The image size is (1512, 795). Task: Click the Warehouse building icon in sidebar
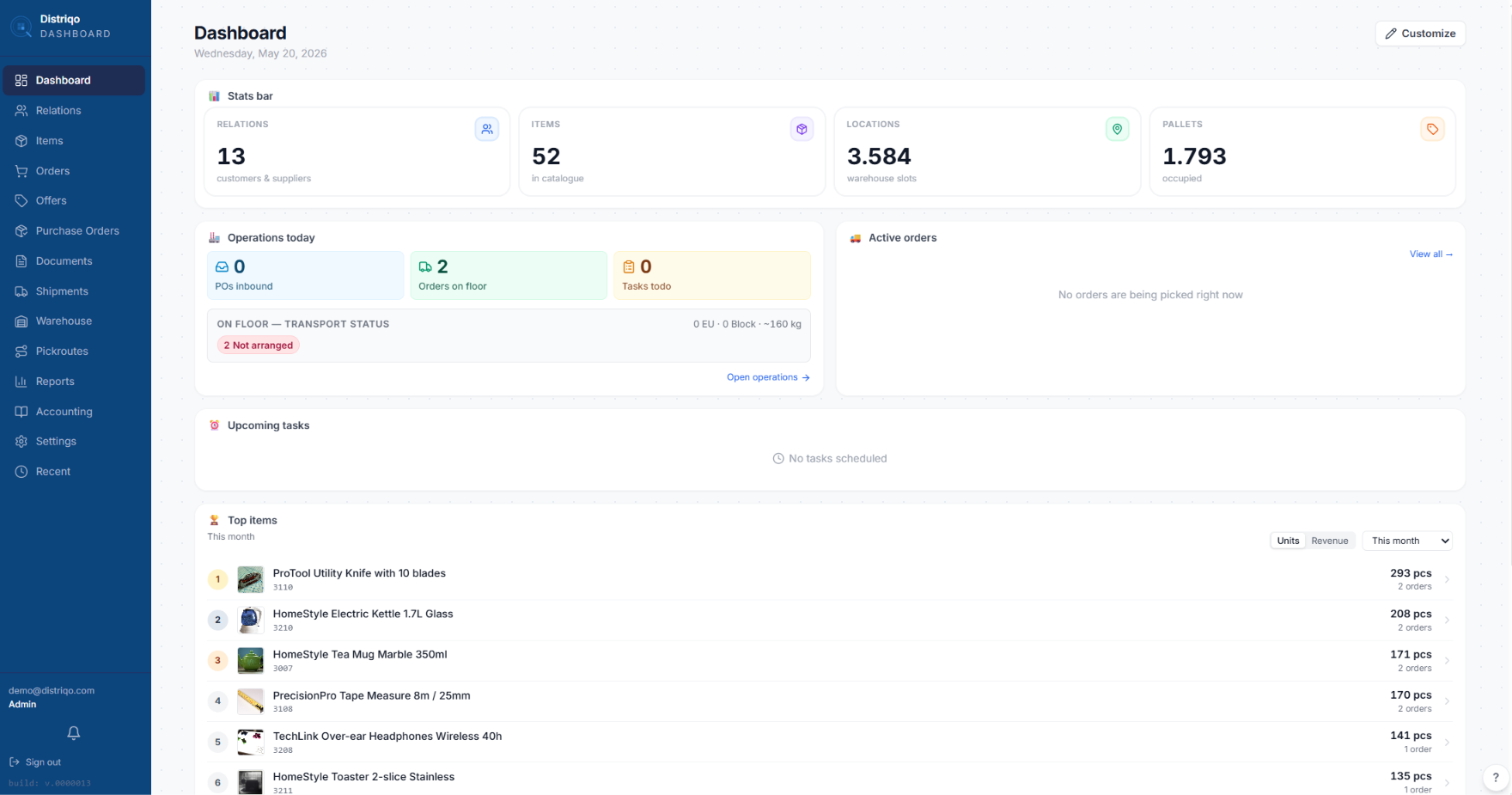pos(21,321)
